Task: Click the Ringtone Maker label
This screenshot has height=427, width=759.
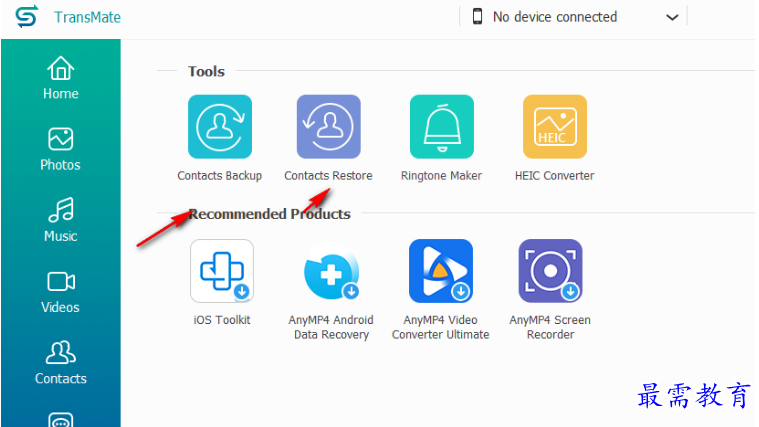Action: (441, 176)
